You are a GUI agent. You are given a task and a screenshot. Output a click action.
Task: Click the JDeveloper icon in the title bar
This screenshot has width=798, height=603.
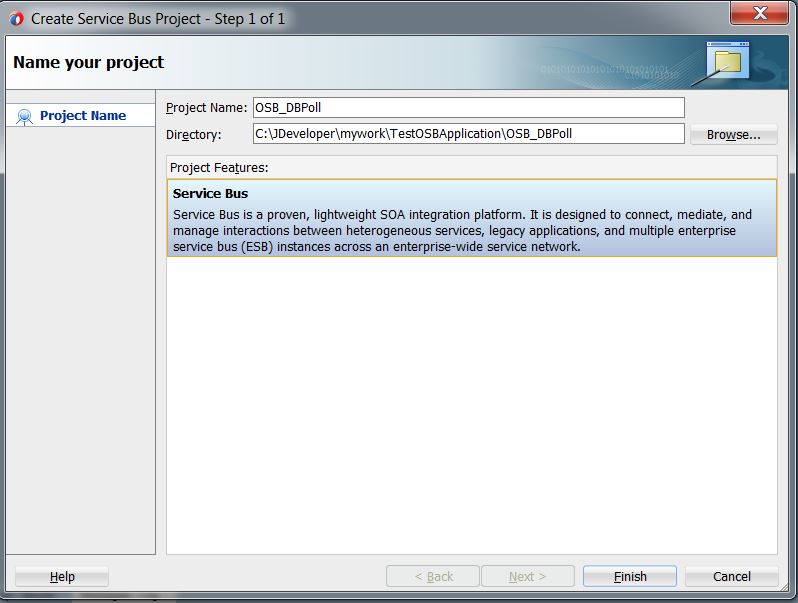(x=16, y=19)
